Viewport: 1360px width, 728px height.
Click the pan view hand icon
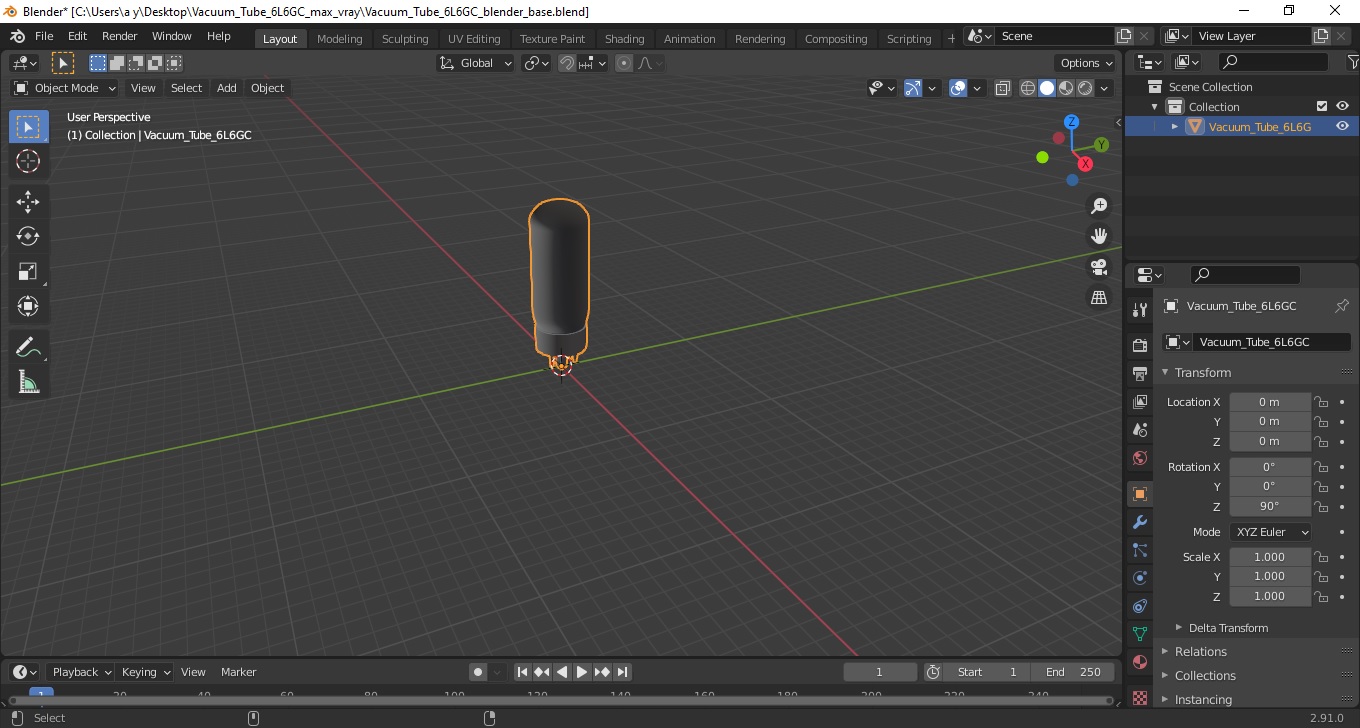[1099, 236]
